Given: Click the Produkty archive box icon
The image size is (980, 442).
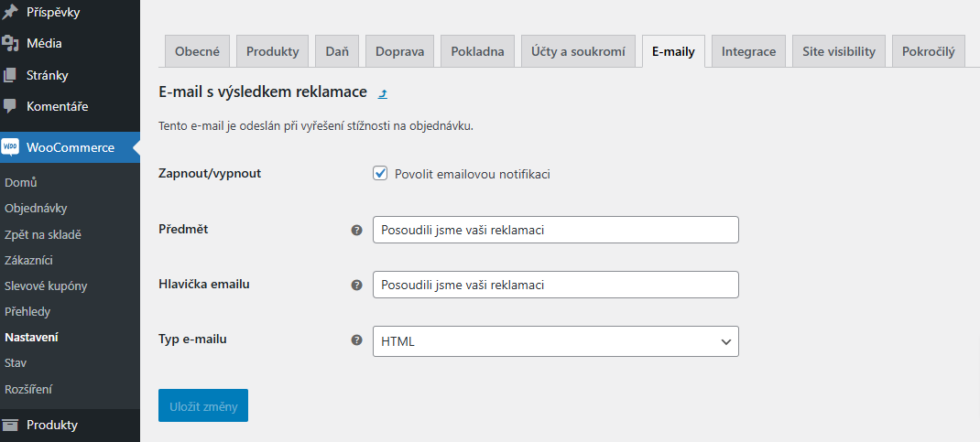Looking at the screenshot, I should point(10,425).
